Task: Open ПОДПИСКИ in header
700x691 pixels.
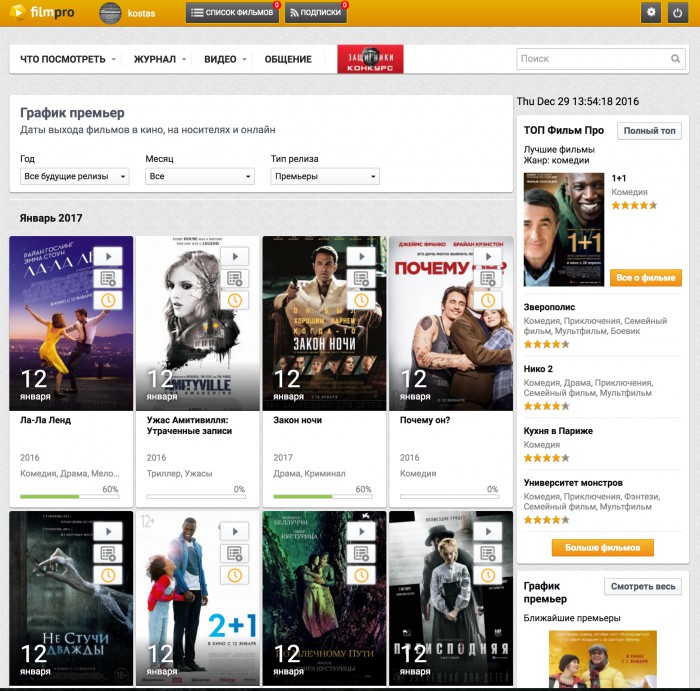Action: (316, 12)
